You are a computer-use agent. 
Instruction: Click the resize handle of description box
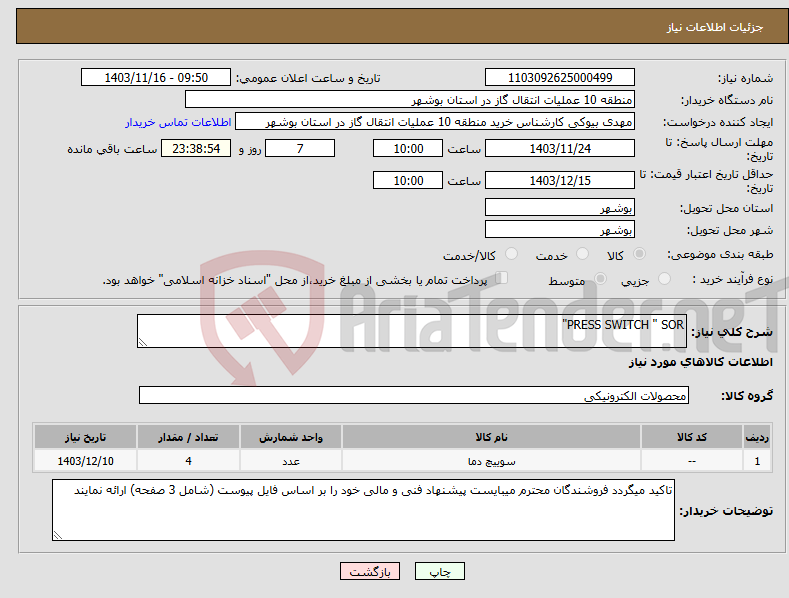click(x=143, y=342)
